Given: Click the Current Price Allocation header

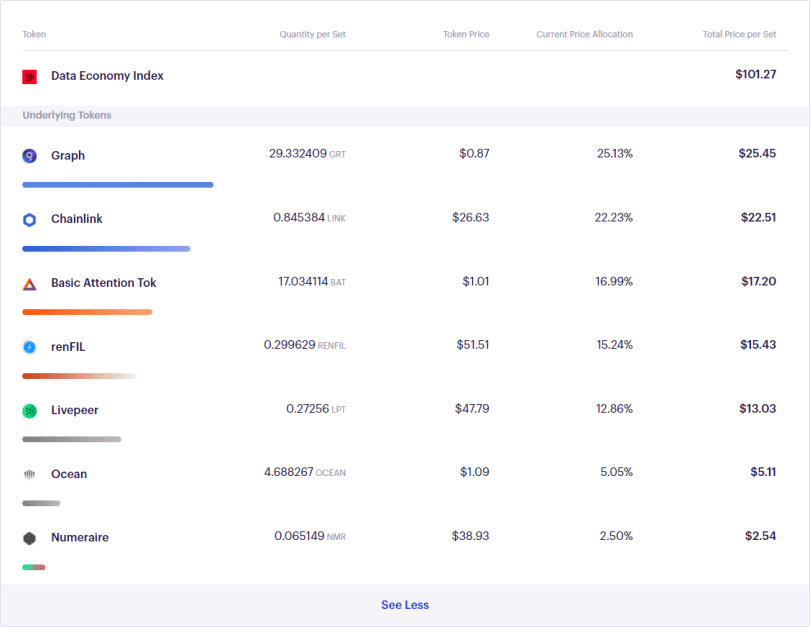Looking at the screenshot, I should (x=584, y=34).
